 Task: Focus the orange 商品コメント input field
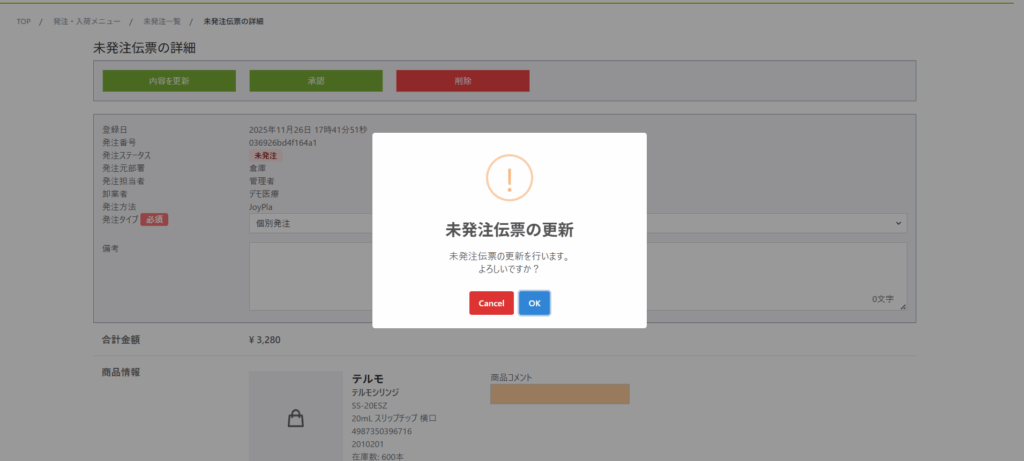tap(559, 394)
